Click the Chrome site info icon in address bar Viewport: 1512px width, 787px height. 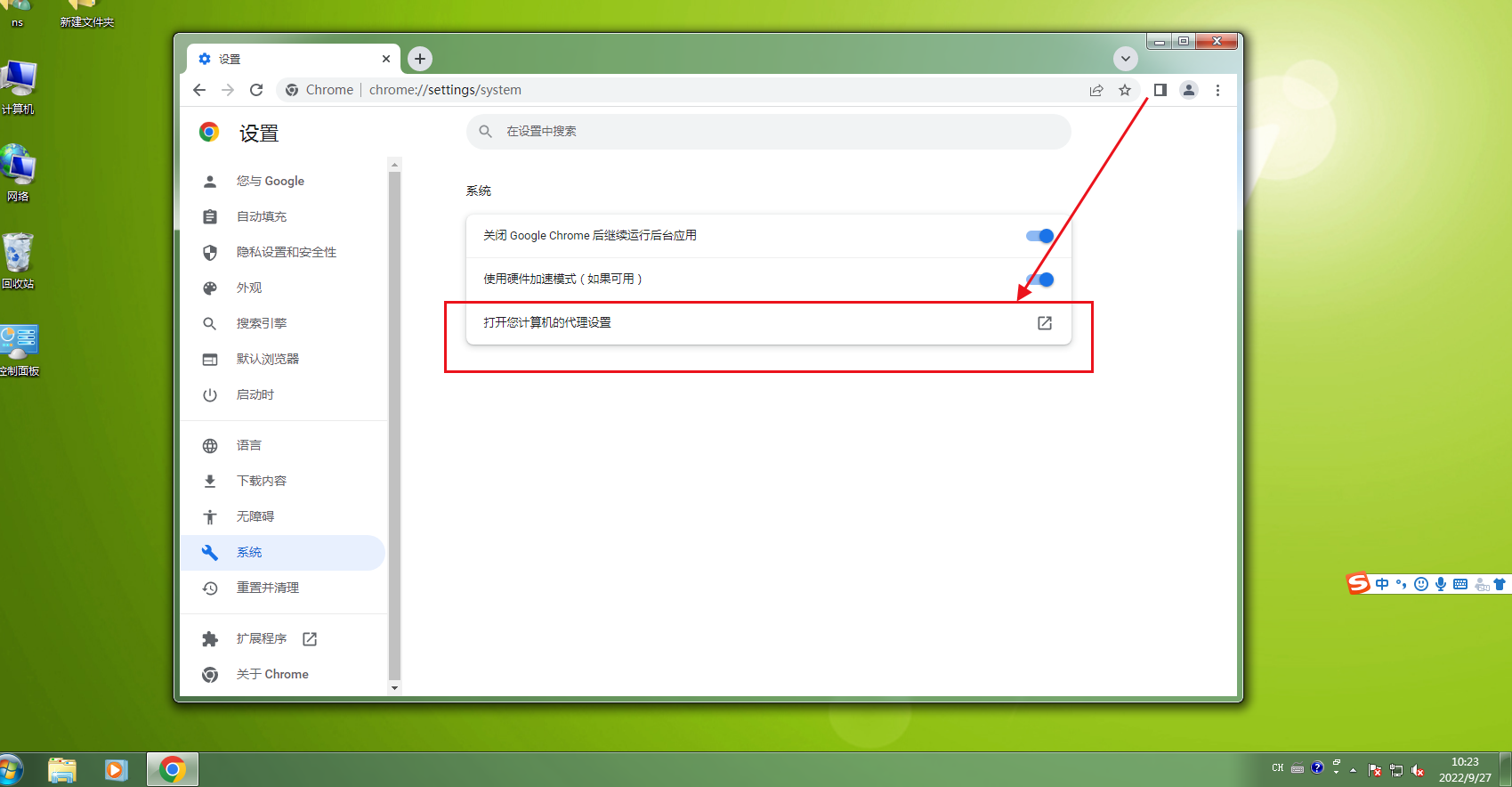pos(292,90)
